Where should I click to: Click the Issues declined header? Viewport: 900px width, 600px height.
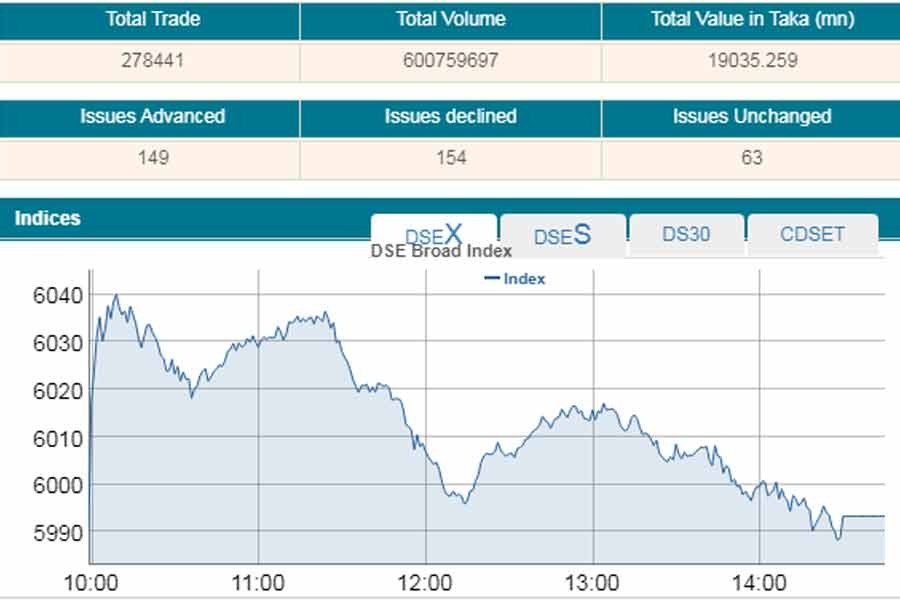450,116
